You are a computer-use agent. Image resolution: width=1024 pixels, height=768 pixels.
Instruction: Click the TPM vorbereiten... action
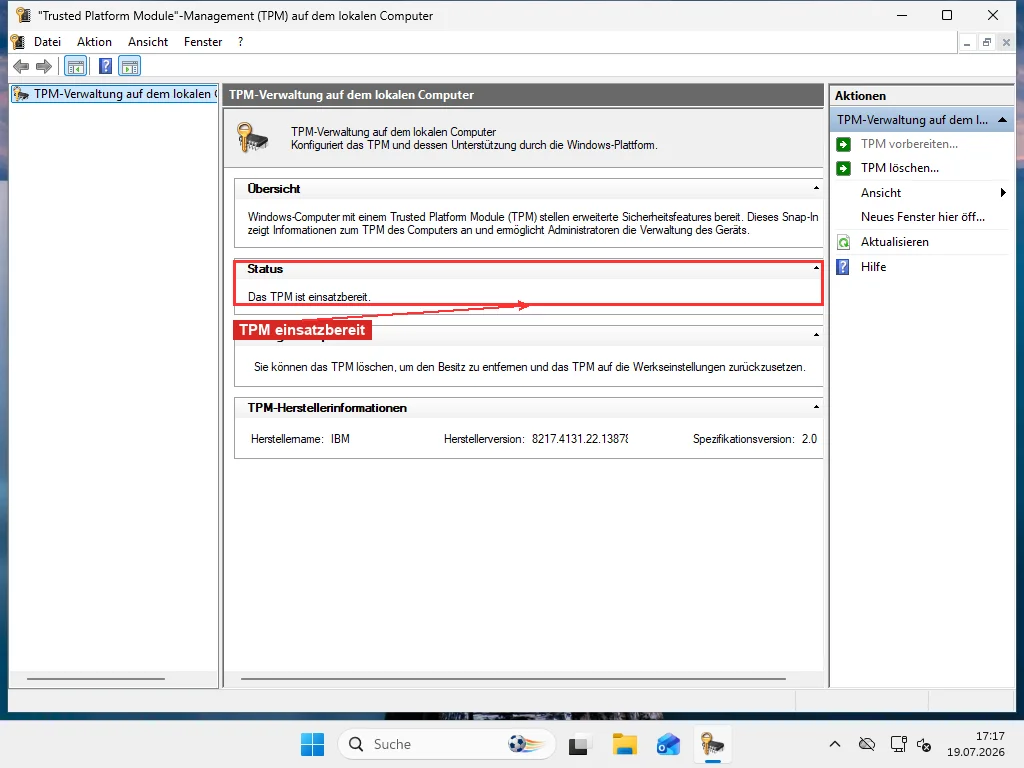909,144
